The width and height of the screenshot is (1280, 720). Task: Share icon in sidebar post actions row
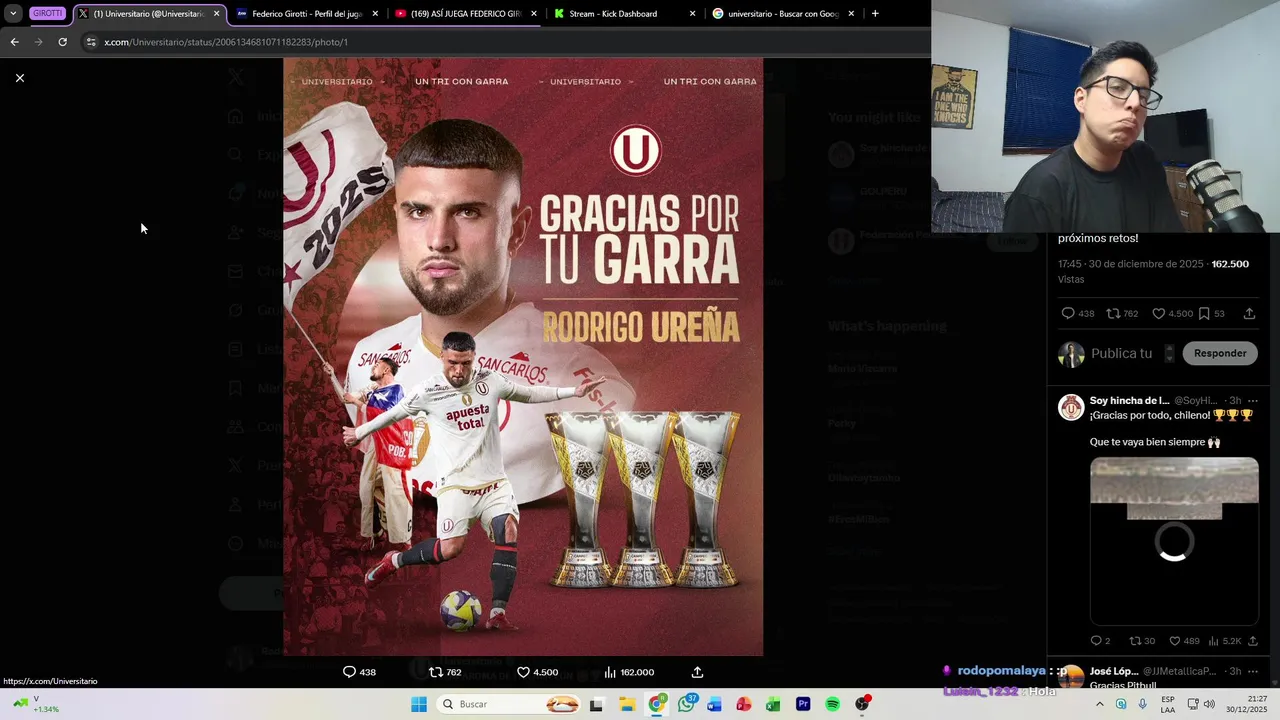tap(1249, 313)
